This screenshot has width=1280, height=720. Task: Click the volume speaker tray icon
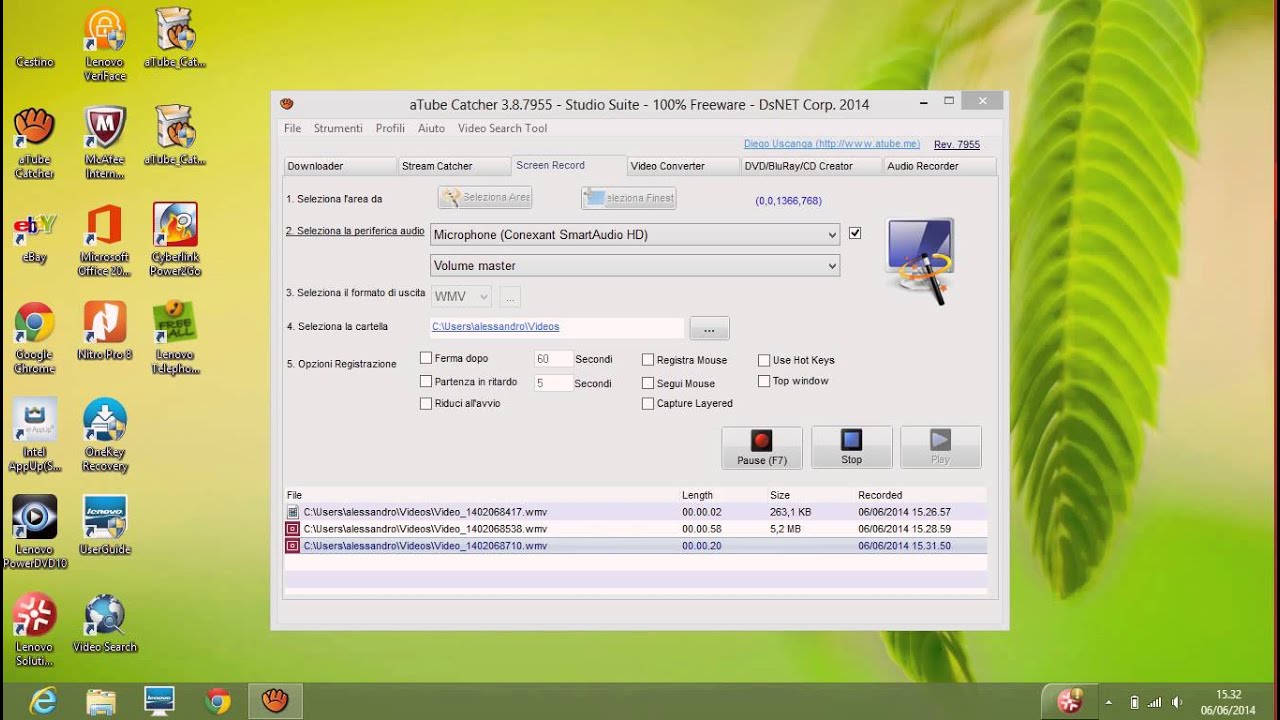tap(1177, 702)
